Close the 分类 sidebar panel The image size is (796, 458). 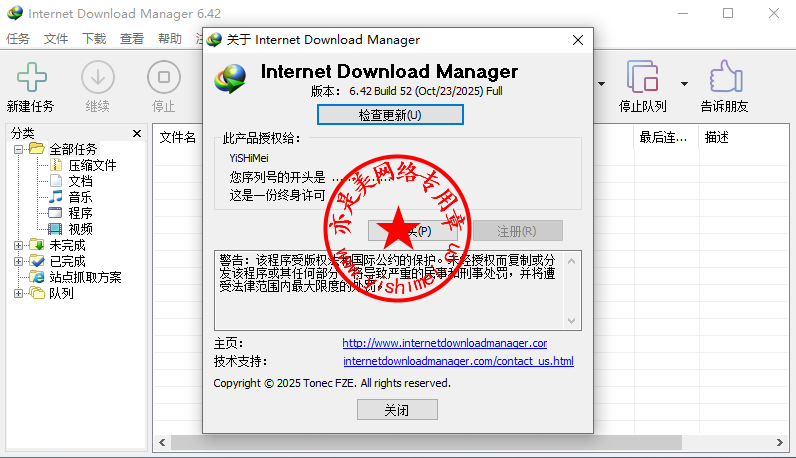click(137, 133)
